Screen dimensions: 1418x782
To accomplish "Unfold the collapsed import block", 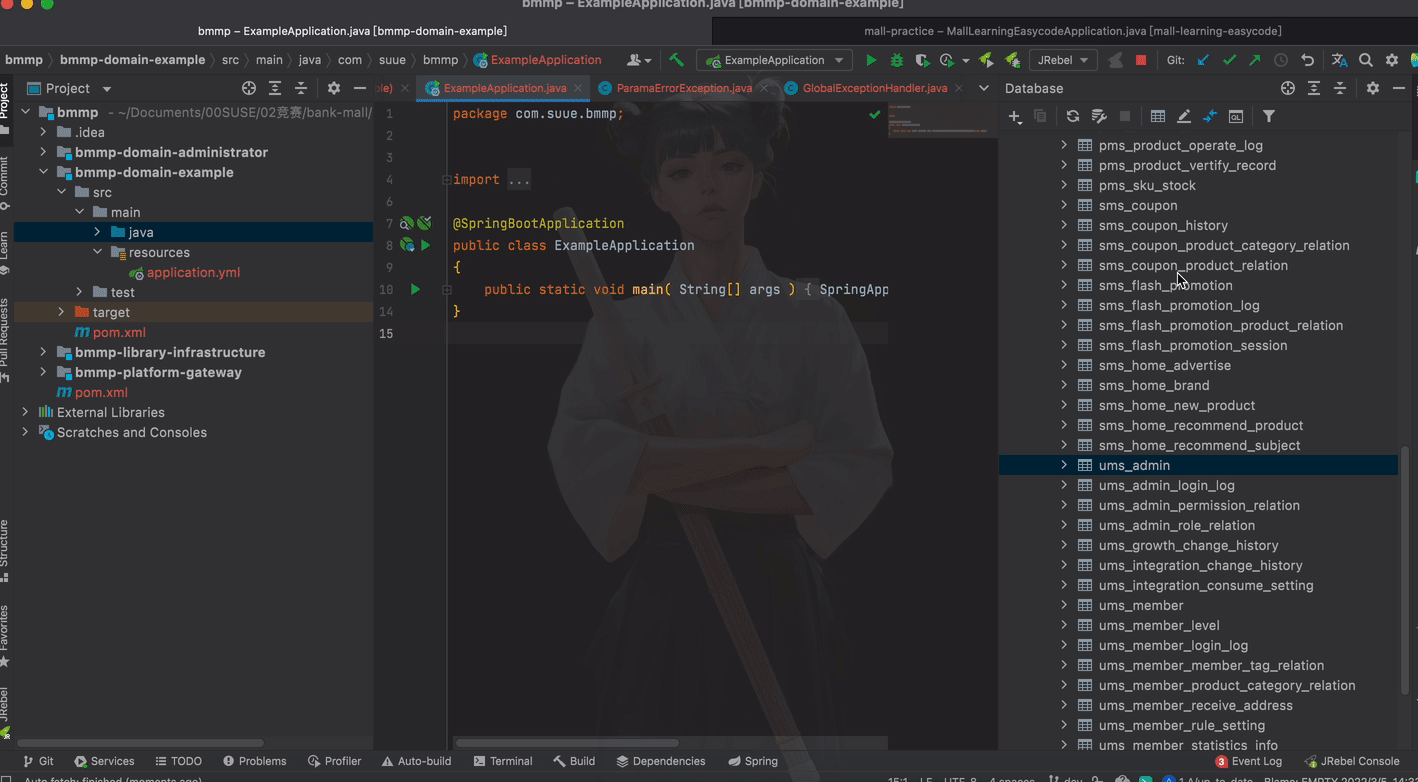I will pos(446,180).
